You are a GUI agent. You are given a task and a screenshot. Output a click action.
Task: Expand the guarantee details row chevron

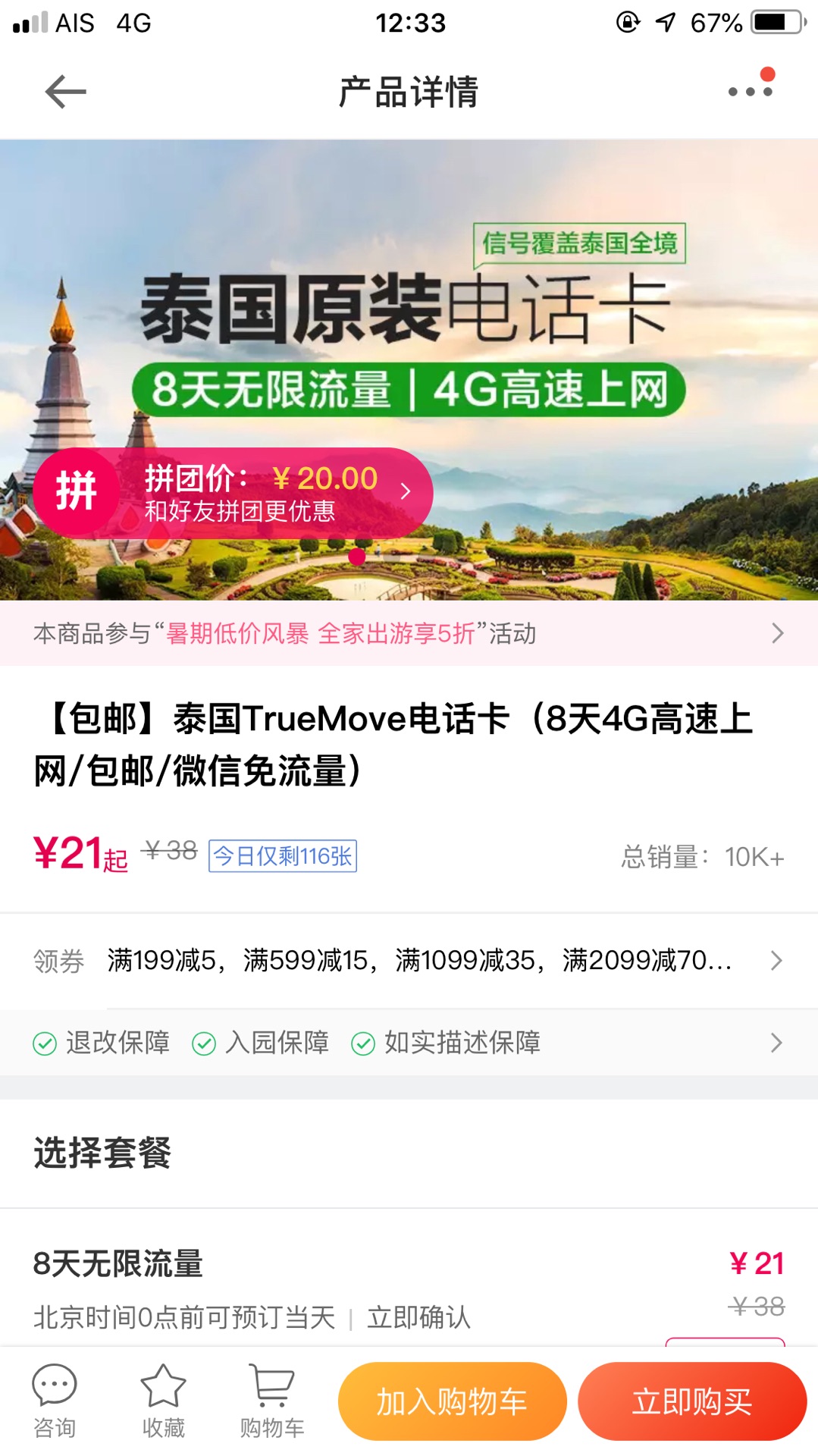click(776, 1043)
